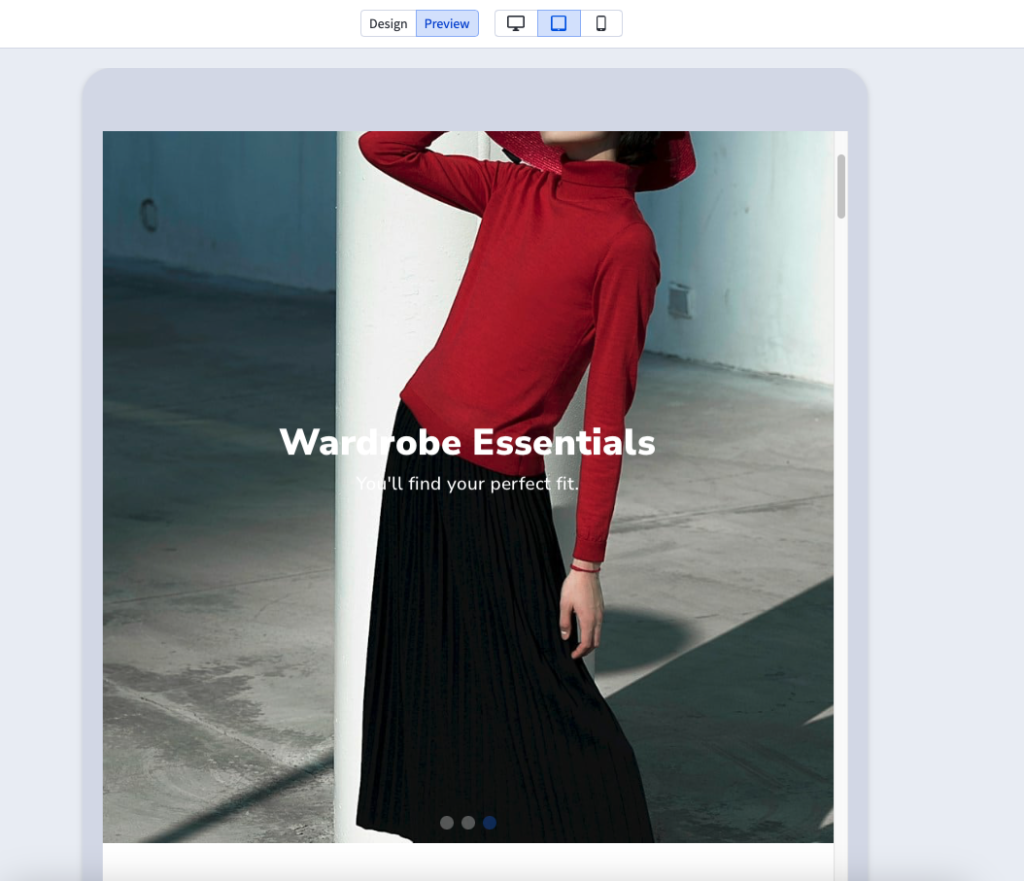Click the preview's vertical scrollbar thumb

(x=841, y=186)
